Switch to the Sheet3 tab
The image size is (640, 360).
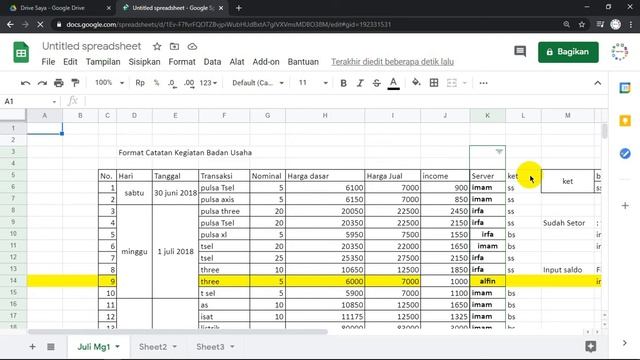[210, 347]
